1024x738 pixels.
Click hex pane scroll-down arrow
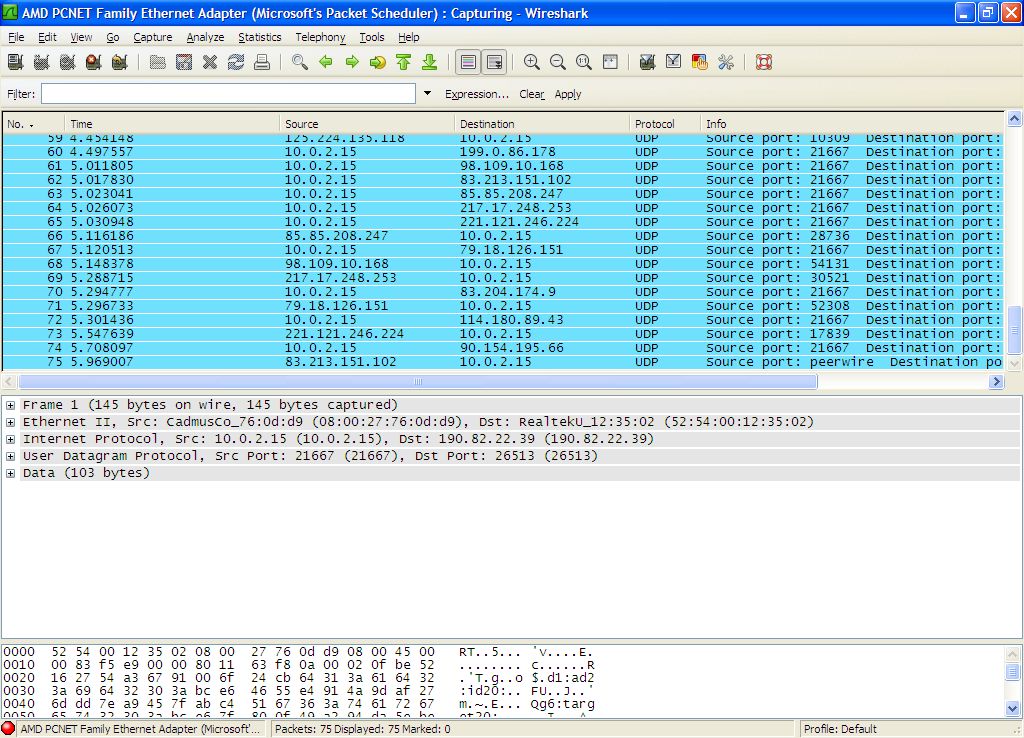(1012, 708)
